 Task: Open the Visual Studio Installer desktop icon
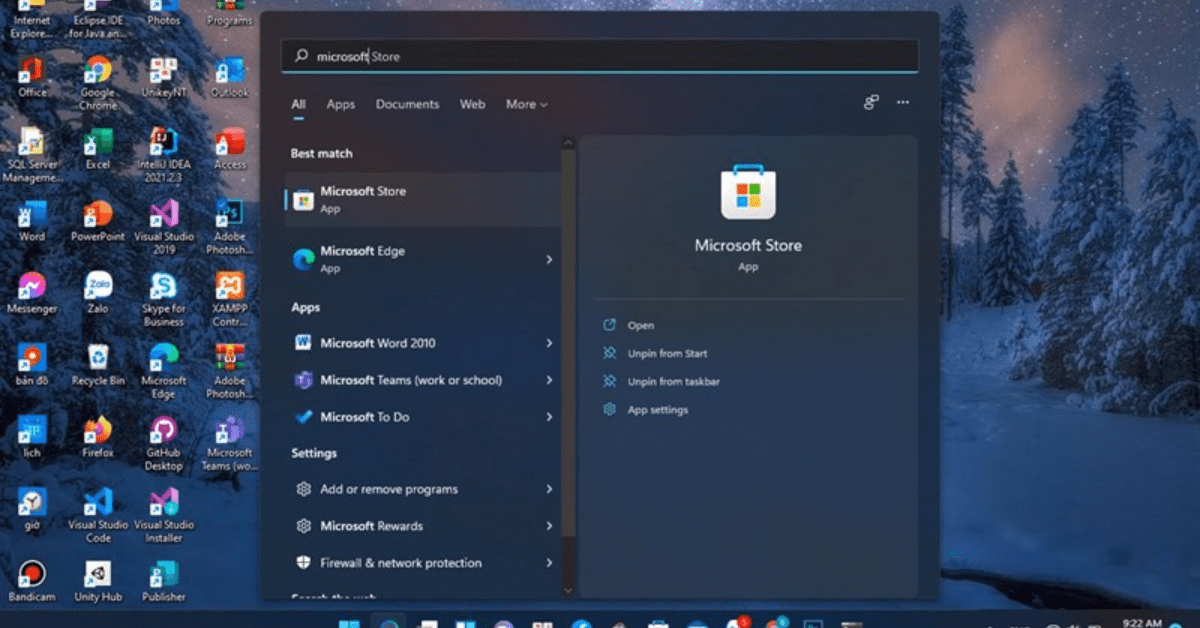pyautogui.click(x=164, y=515)
